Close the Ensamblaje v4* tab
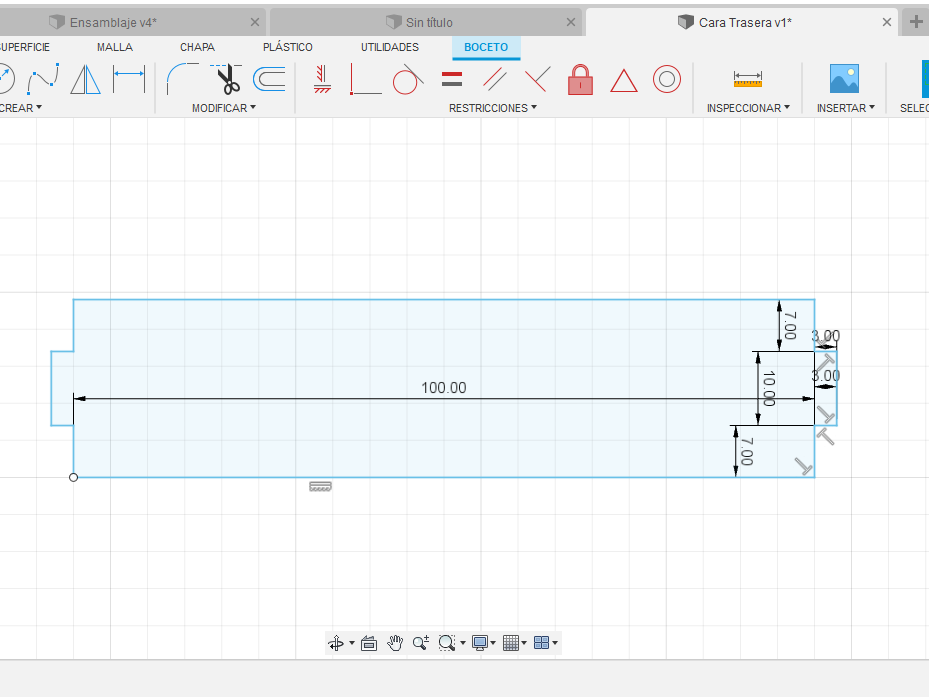 point(255,23)
